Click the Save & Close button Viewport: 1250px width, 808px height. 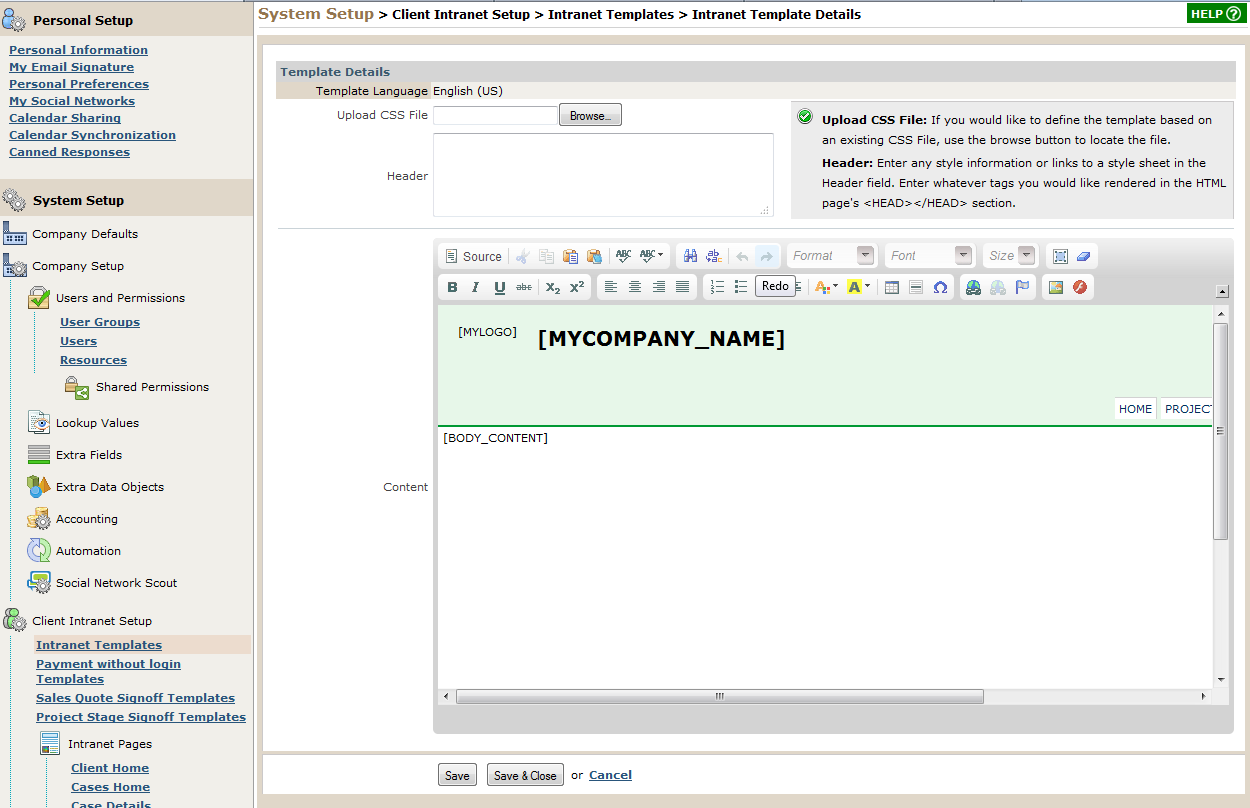pyautogui.click(x=525, y=775)
